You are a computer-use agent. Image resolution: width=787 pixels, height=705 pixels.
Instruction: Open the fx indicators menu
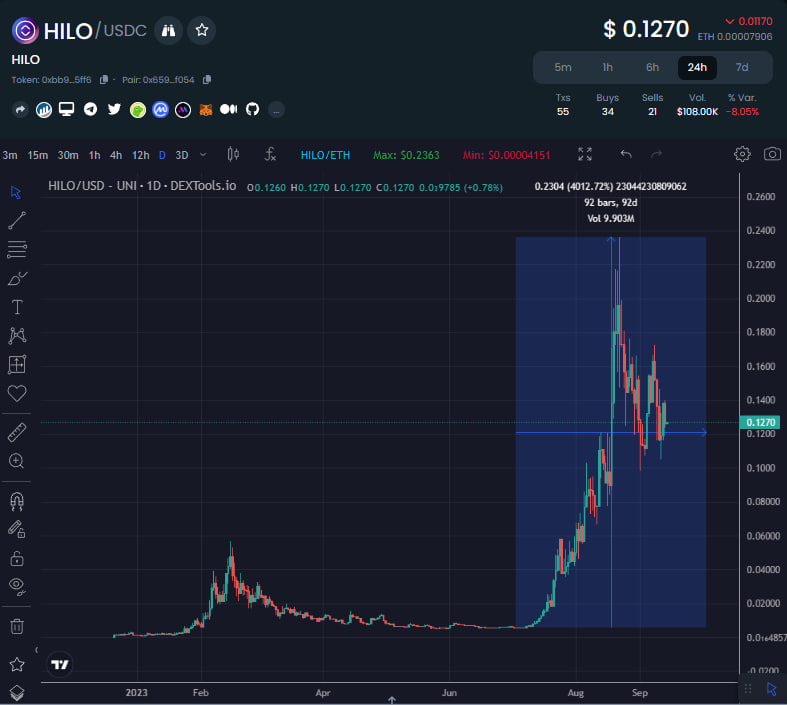point(270,154)
